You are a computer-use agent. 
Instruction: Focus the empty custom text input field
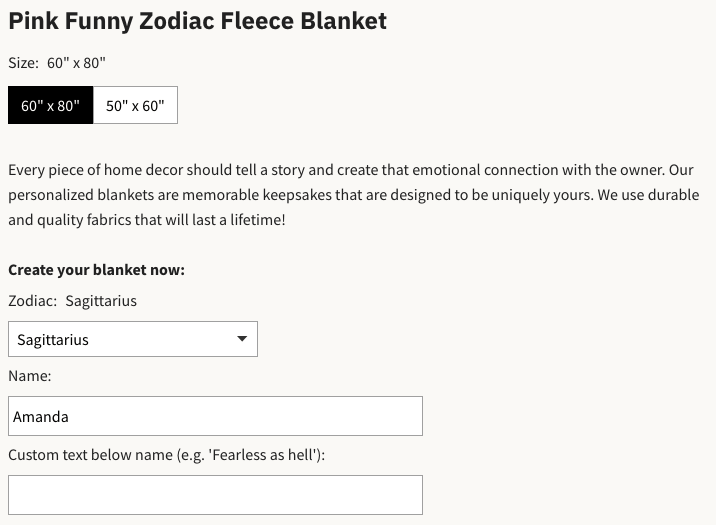215,494
